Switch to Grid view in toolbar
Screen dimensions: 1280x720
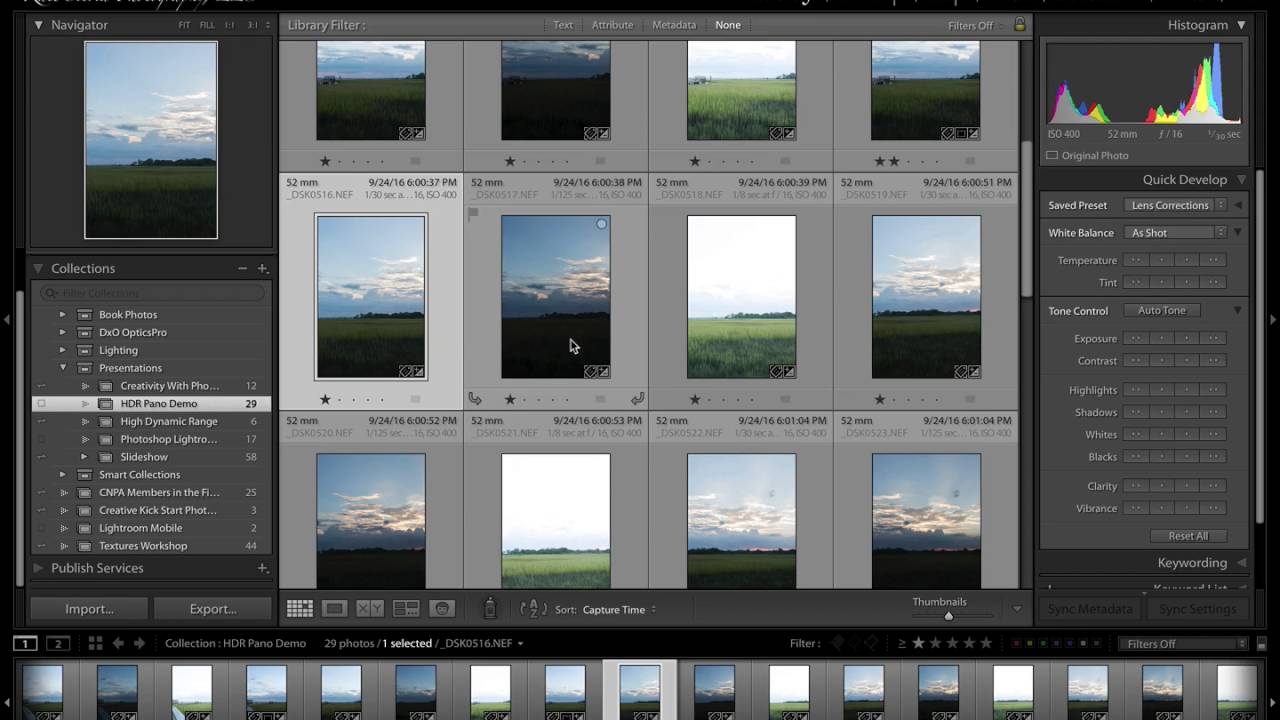pos(299,609)
